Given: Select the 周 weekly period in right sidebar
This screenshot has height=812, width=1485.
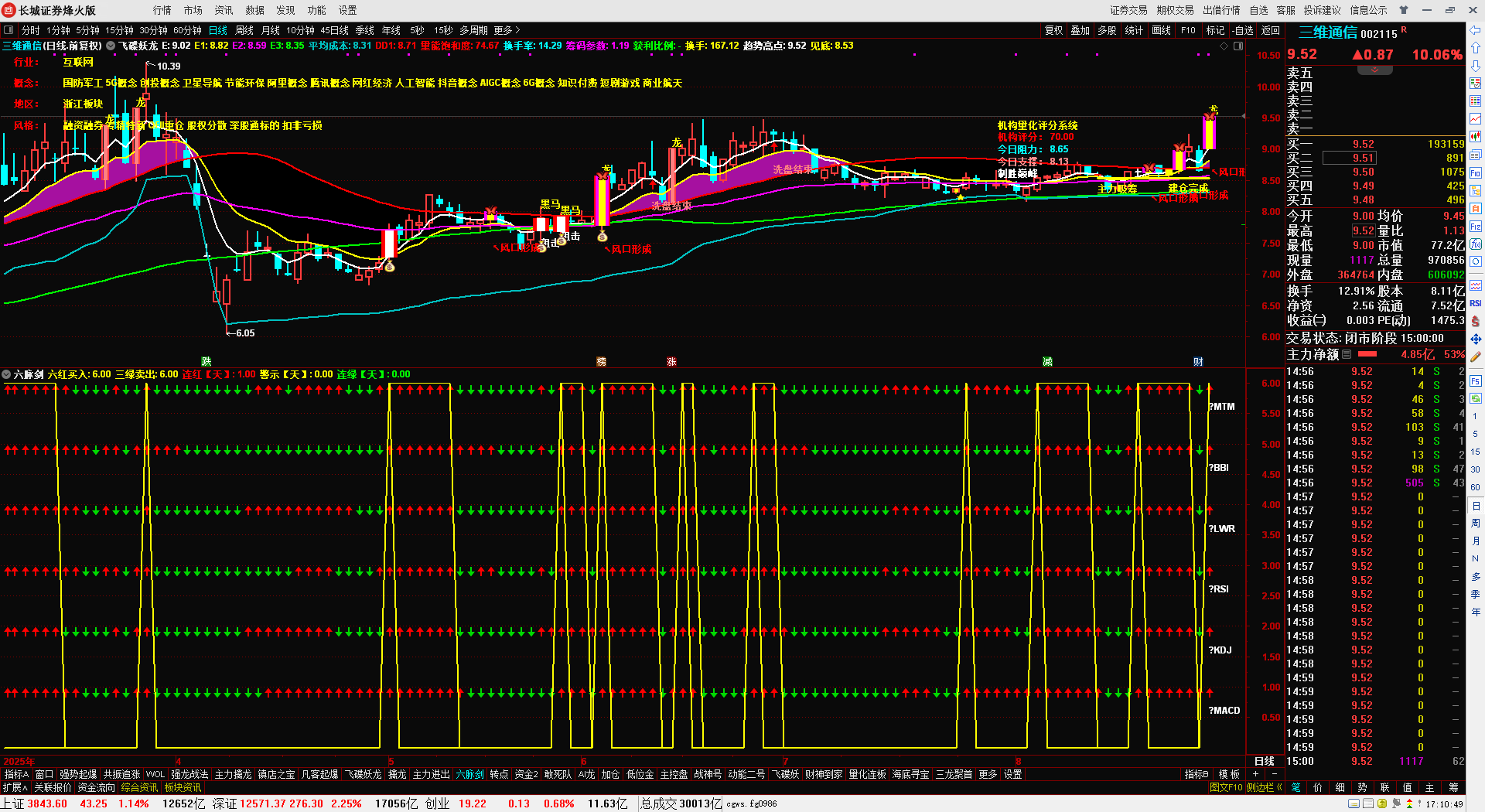Looking at the screenshot, I should (1476, 524).
